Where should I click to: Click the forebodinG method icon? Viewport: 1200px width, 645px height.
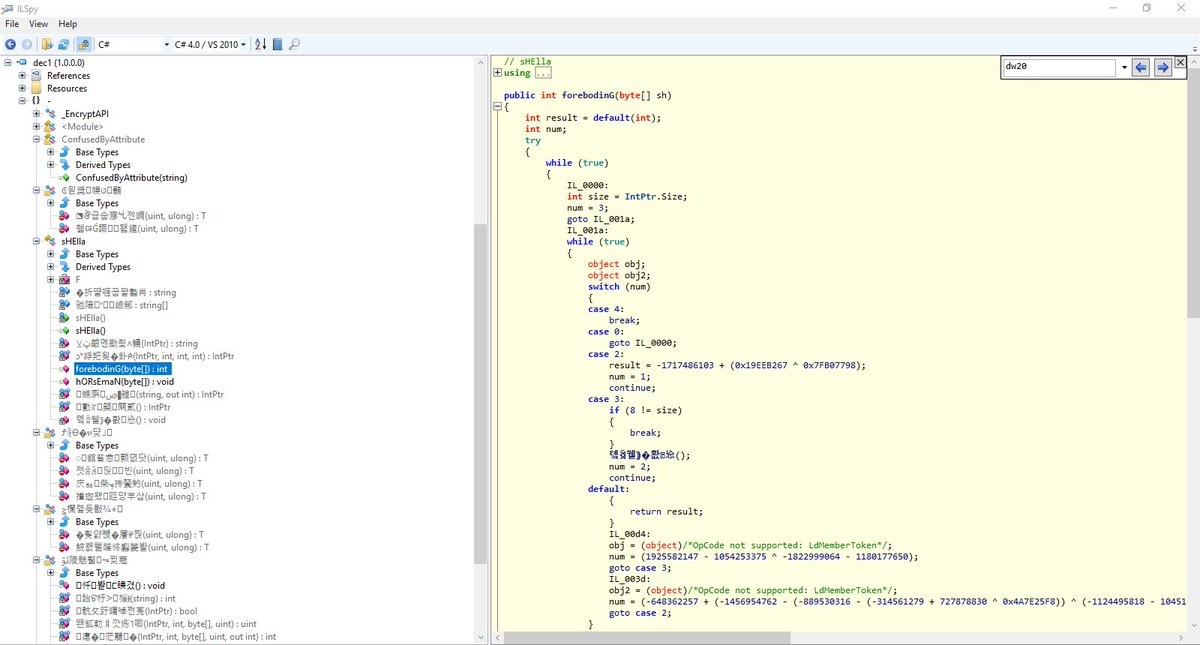point(65,369)
